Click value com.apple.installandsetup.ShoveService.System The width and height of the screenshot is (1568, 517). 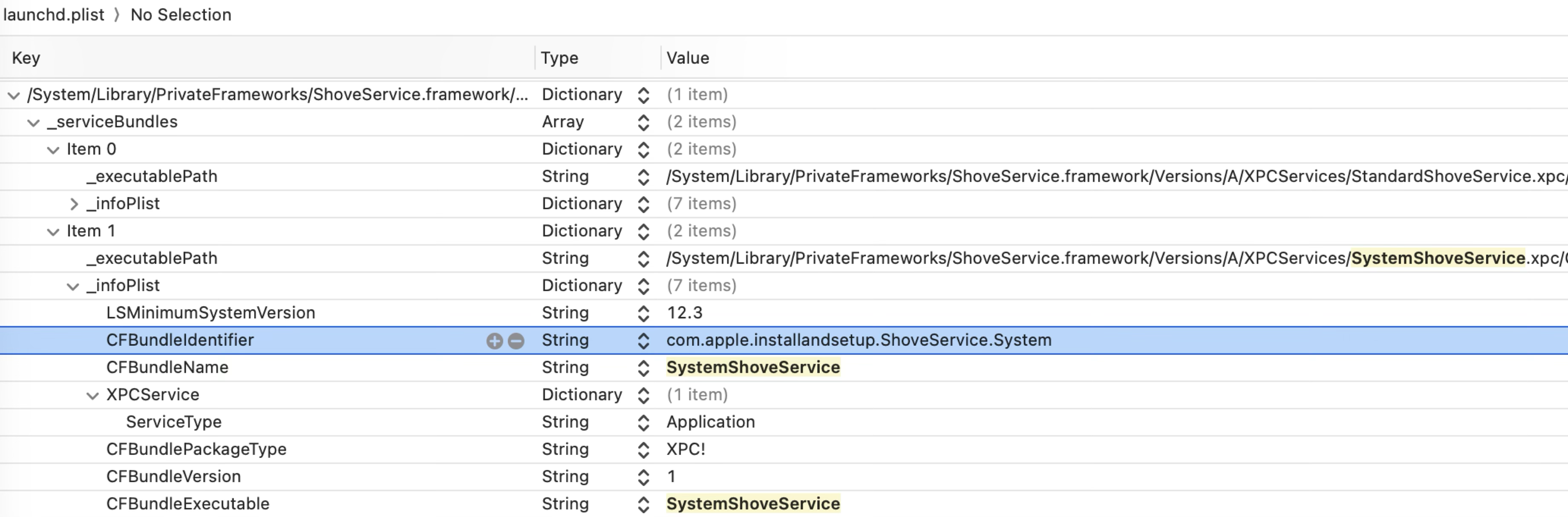[859, 340]
